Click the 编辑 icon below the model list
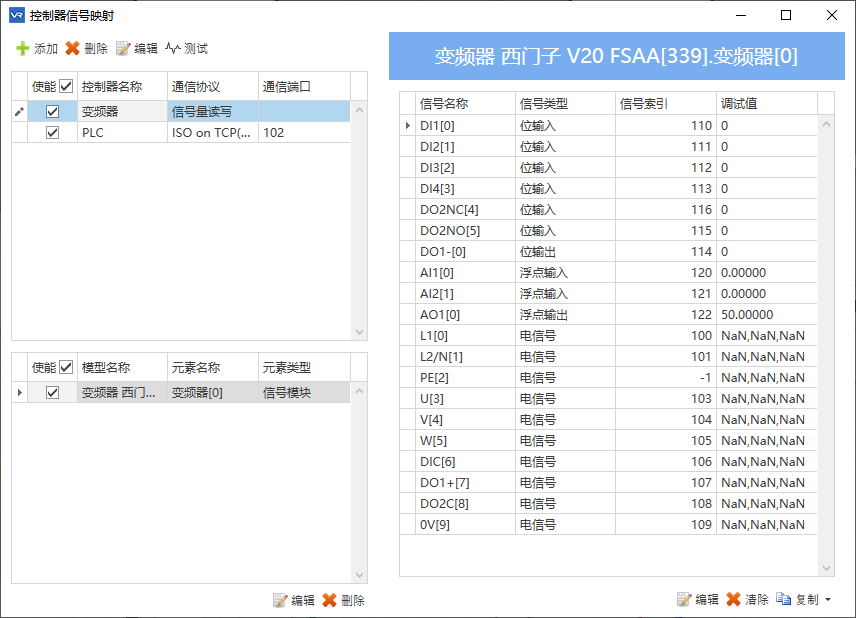This screenshot has width=856, height=618. coord(280,601)
